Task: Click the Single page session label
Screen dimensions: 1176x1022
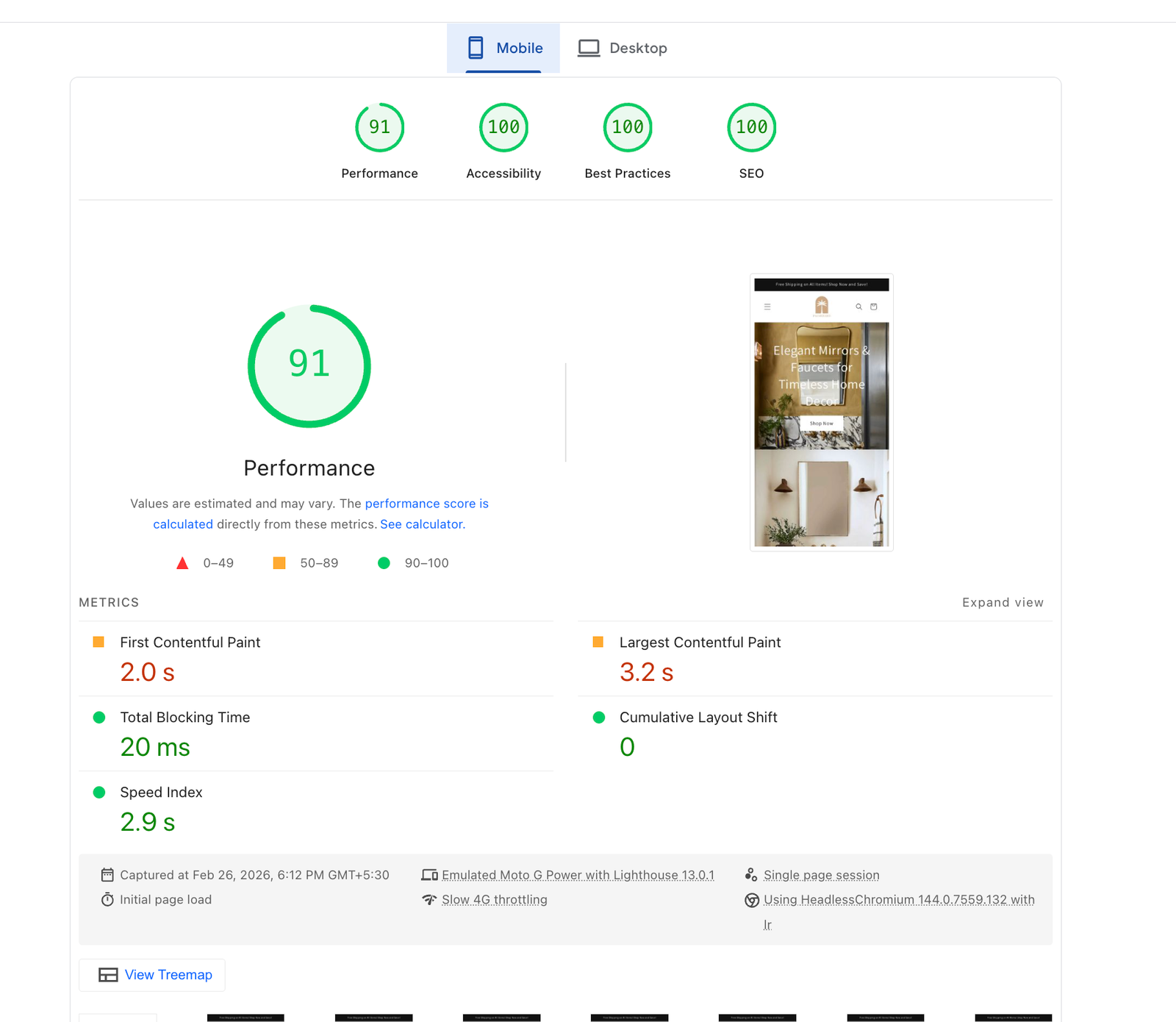Action: tap(821, 875)
